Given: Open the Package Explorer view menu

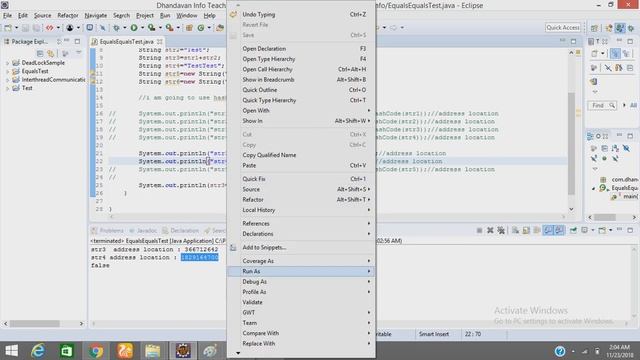Looking at the screenshot, I should pyautogui.click(x=78, y=53).
